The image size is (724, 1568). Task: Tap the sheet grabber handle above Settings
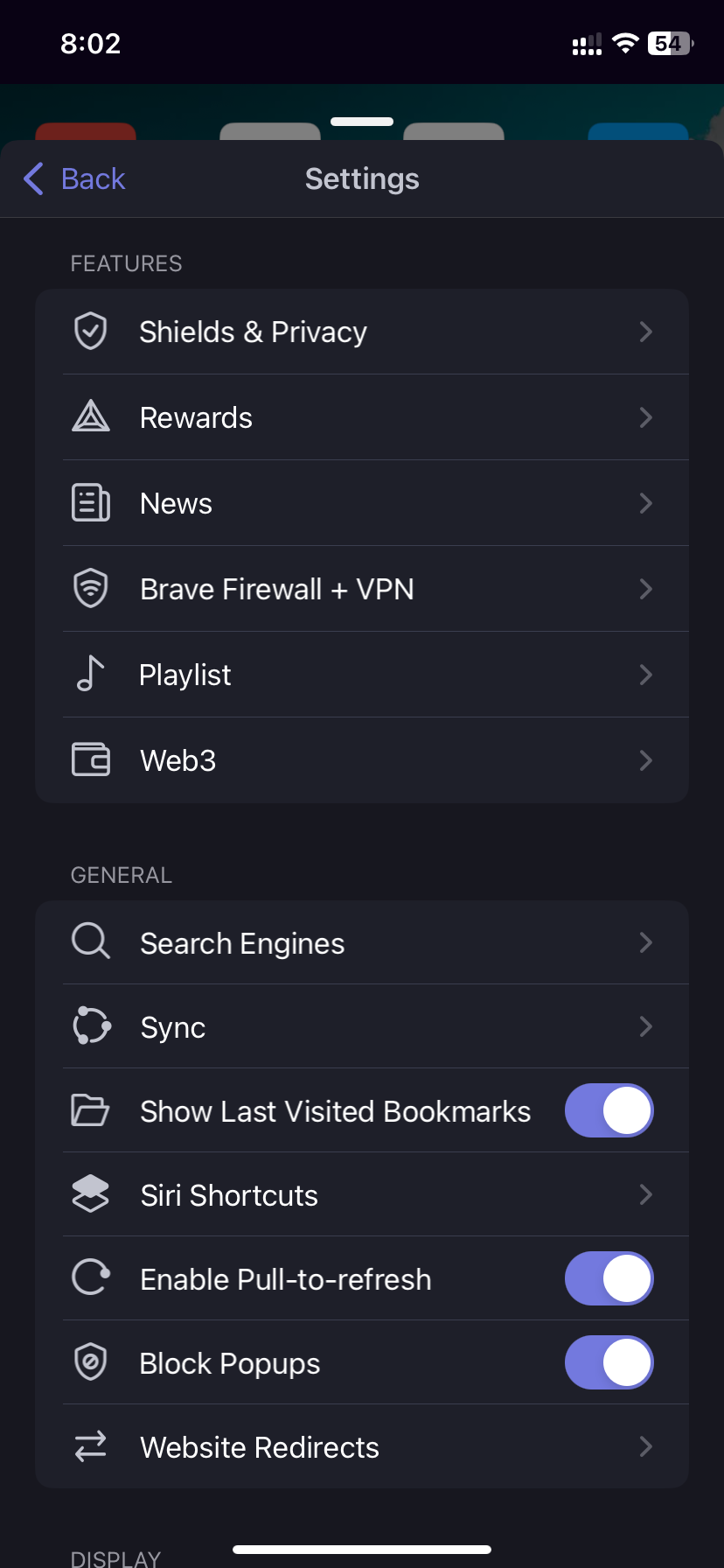(362, 122)
